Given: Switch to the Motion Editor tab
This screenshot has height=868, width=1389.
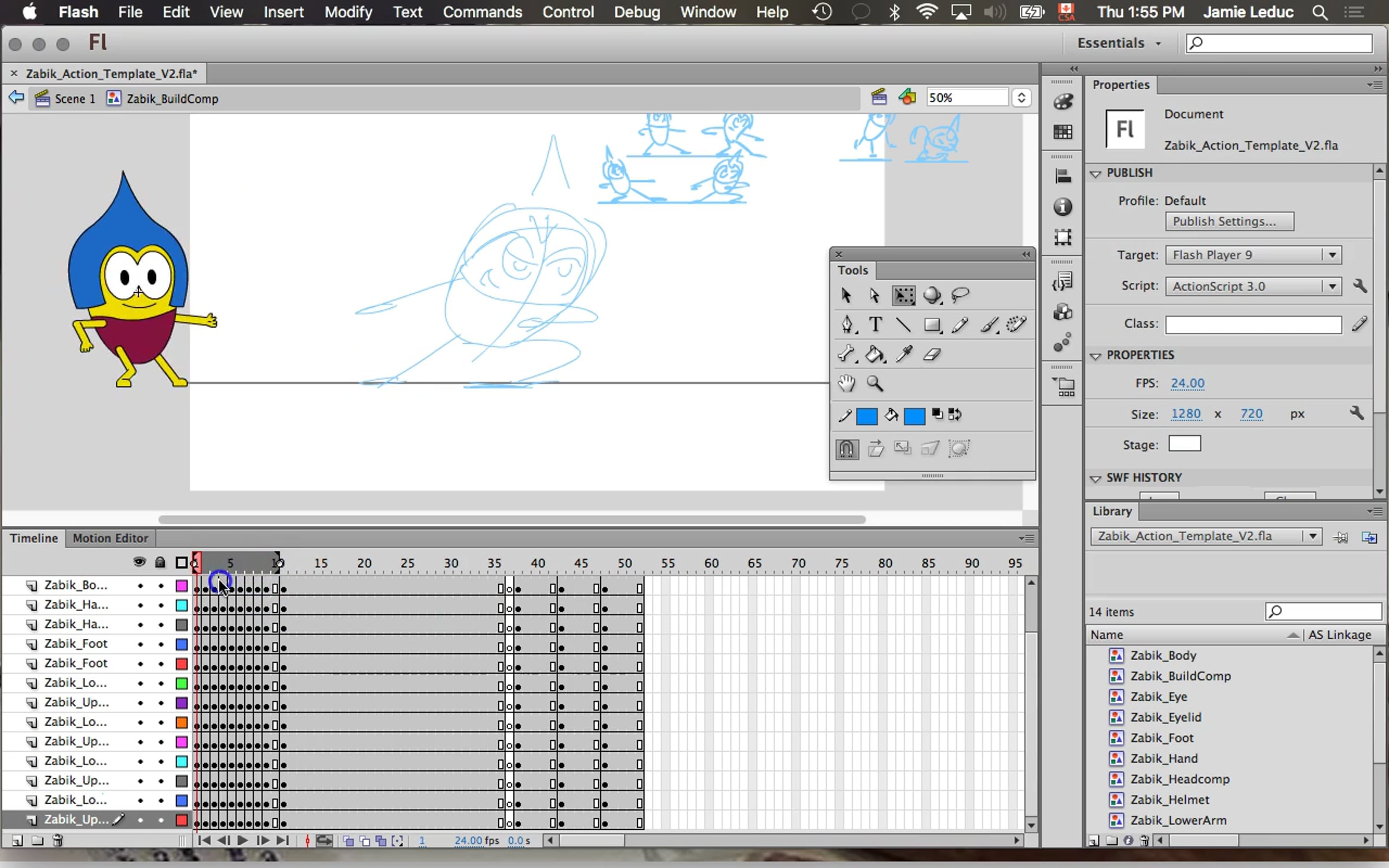Looking at the screenshot, I should click(110, 538).
